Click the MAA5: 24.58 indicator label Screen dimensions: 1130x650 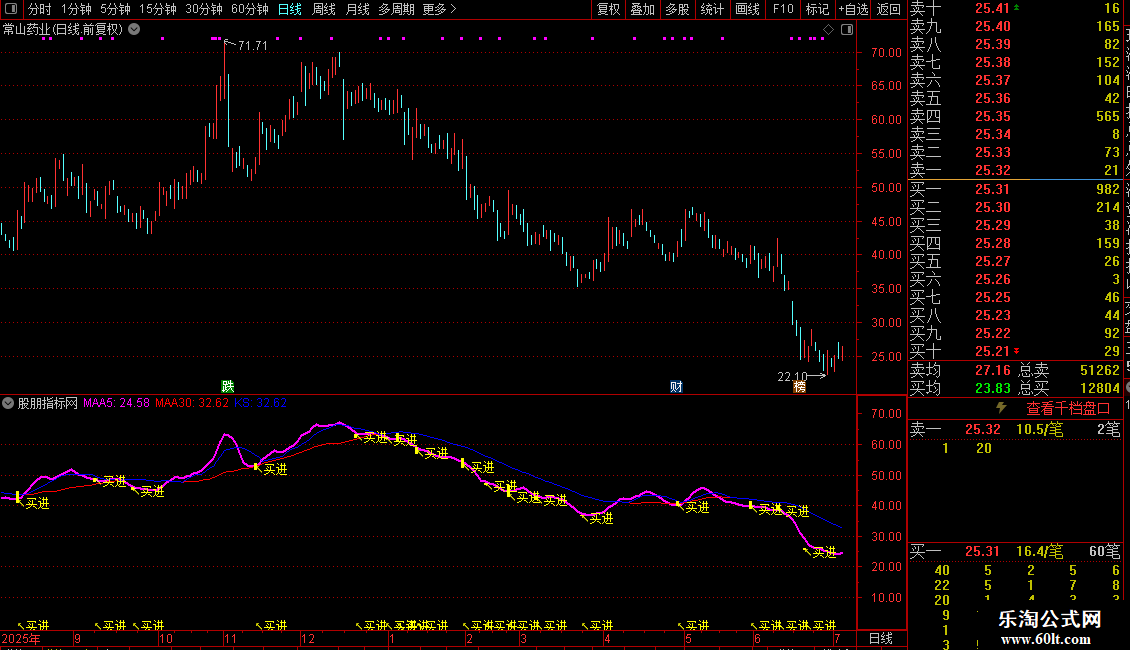pos(116,403)
